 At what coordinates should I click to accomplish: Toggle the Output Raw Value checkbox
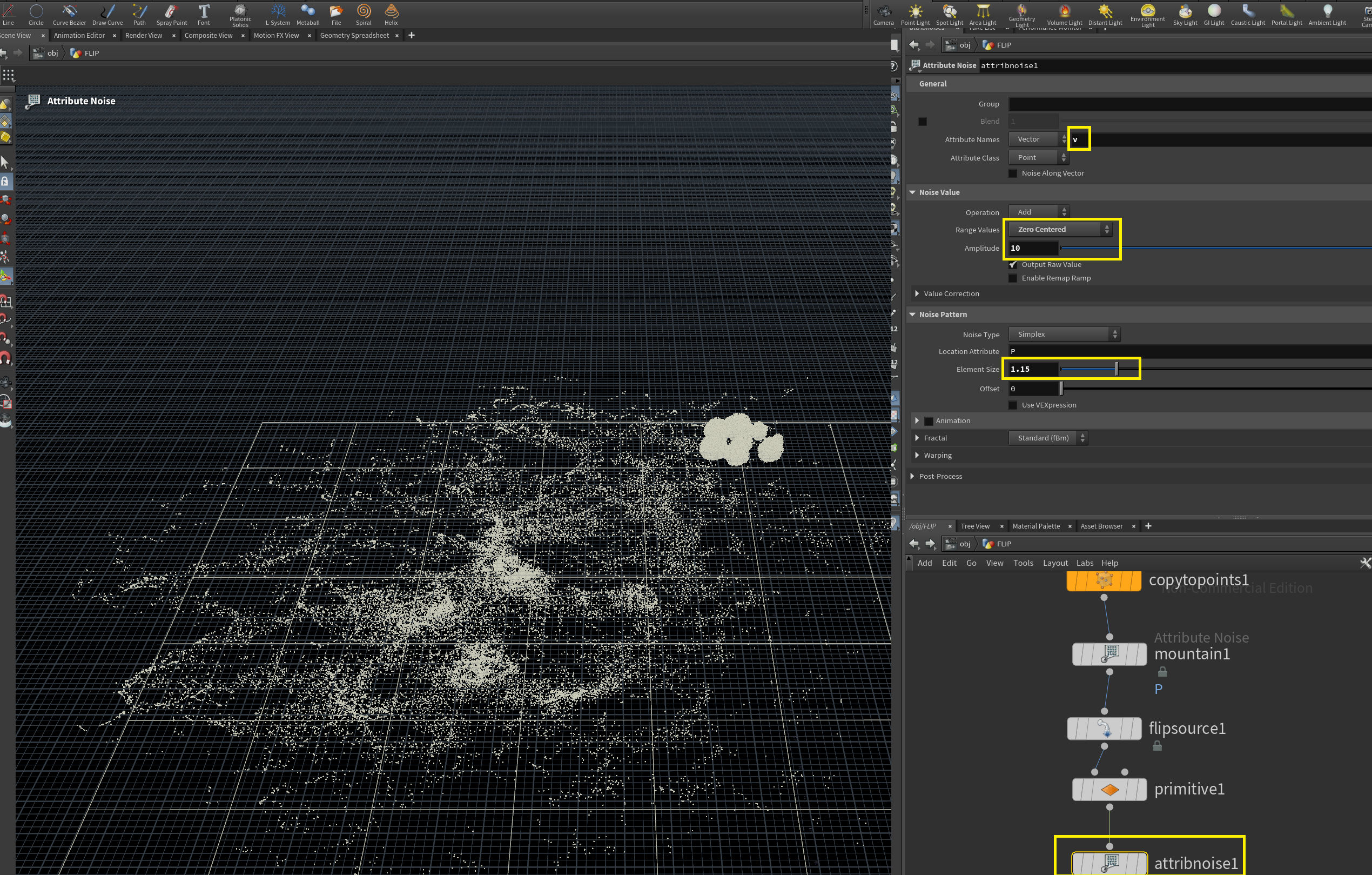click(1012, 264)
